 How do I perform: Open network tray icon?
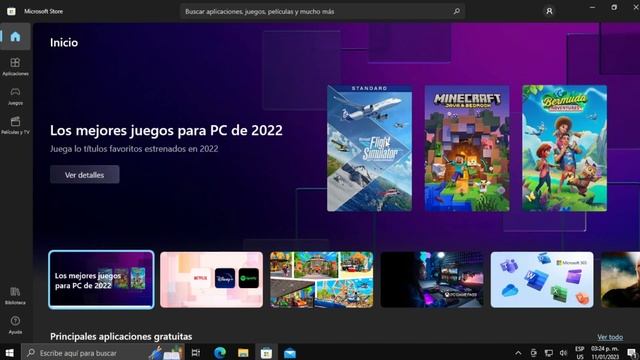549,353
